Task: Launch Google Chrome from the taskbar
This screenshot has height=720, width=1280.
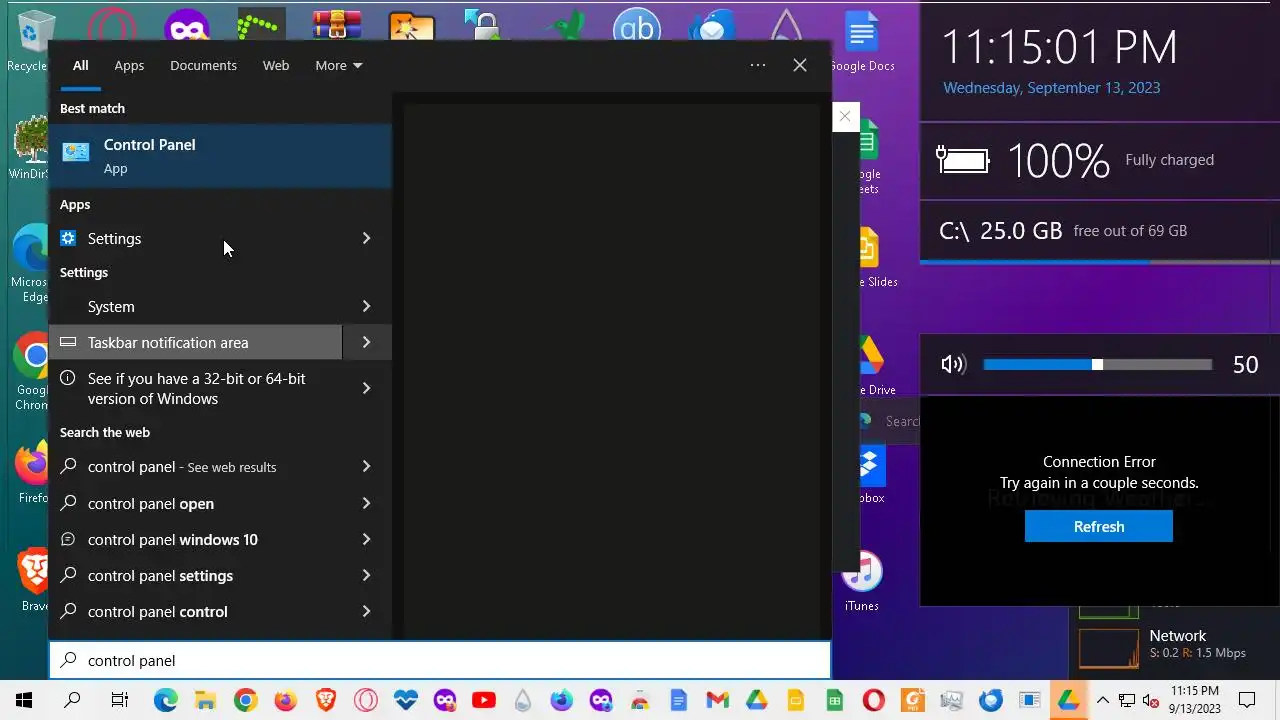Action: point(245,700)
